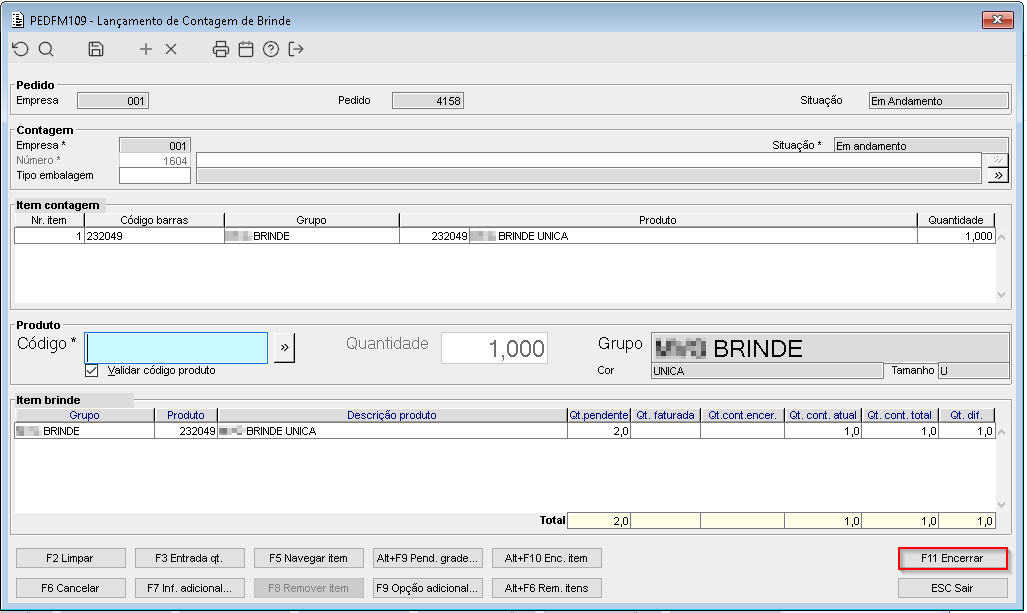
Task: Click Alt+F6 Rem. itens button
Action: tap(546, 588)
